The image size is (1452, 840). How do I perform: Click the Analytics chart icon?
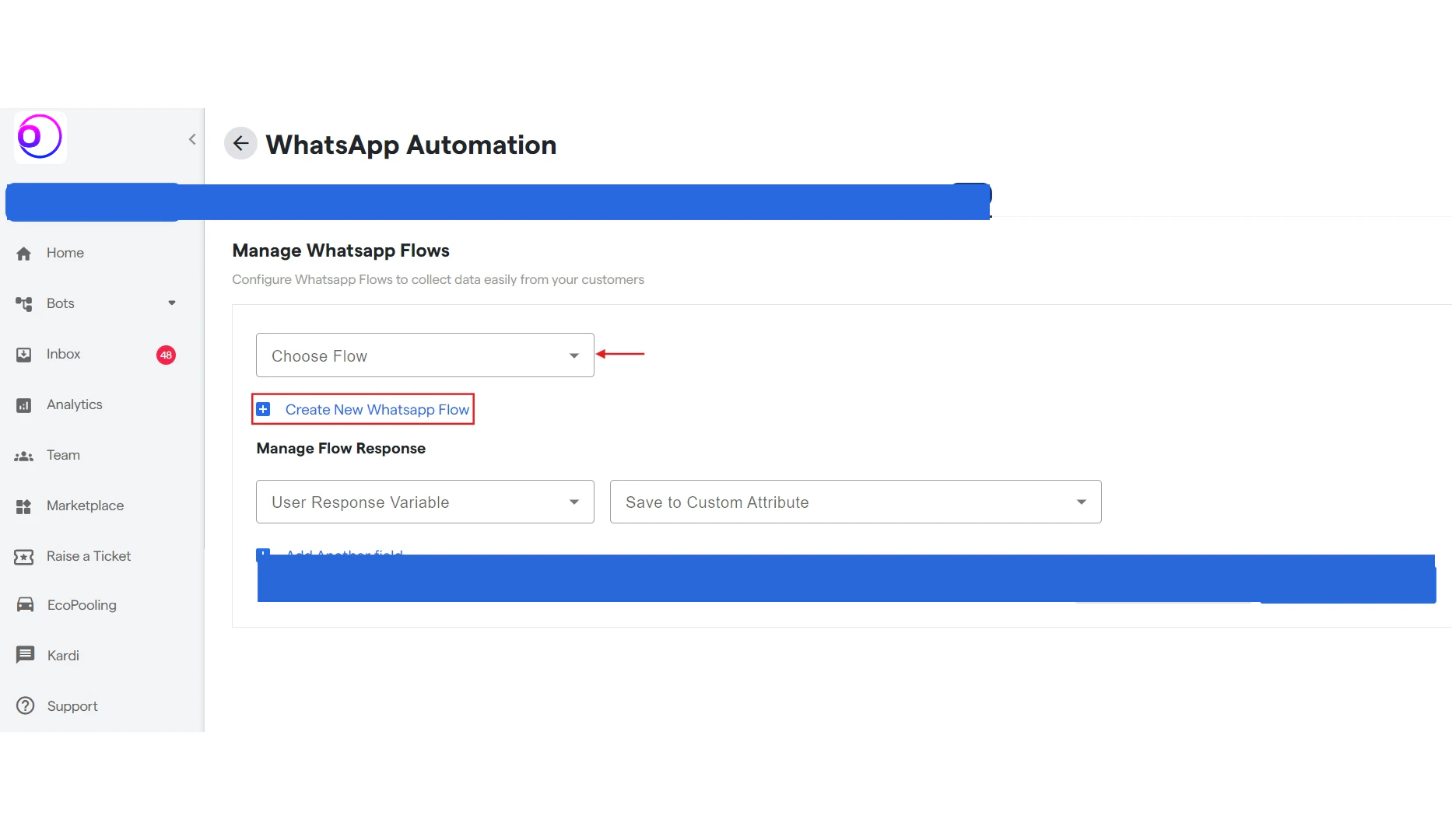coord(24,405)
